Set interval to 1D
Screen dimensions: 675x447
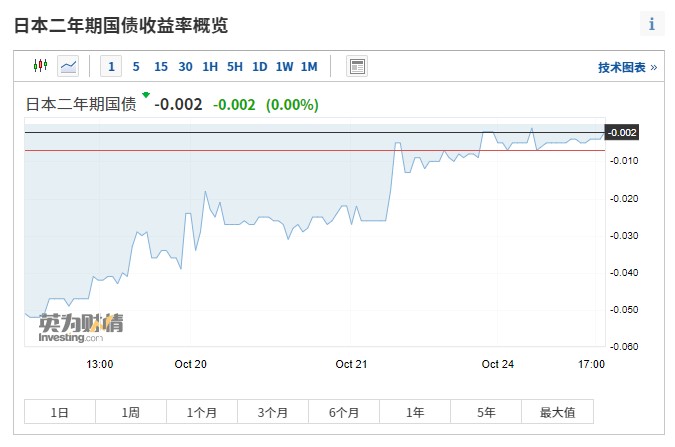(x=260, y=67)
